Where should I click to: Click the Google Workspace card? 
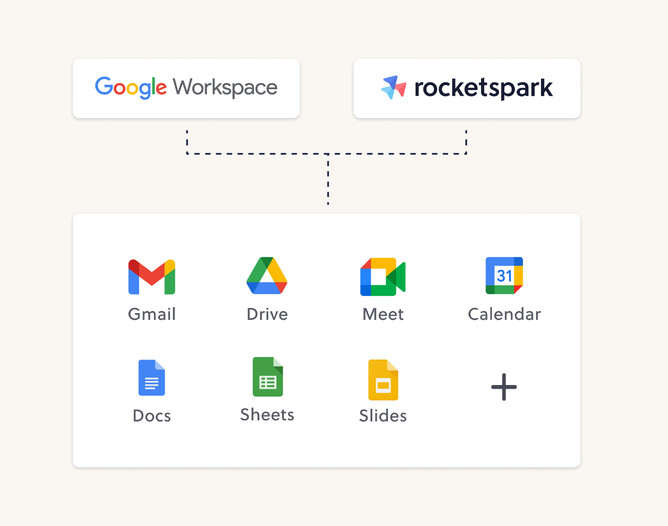[186, 88]
